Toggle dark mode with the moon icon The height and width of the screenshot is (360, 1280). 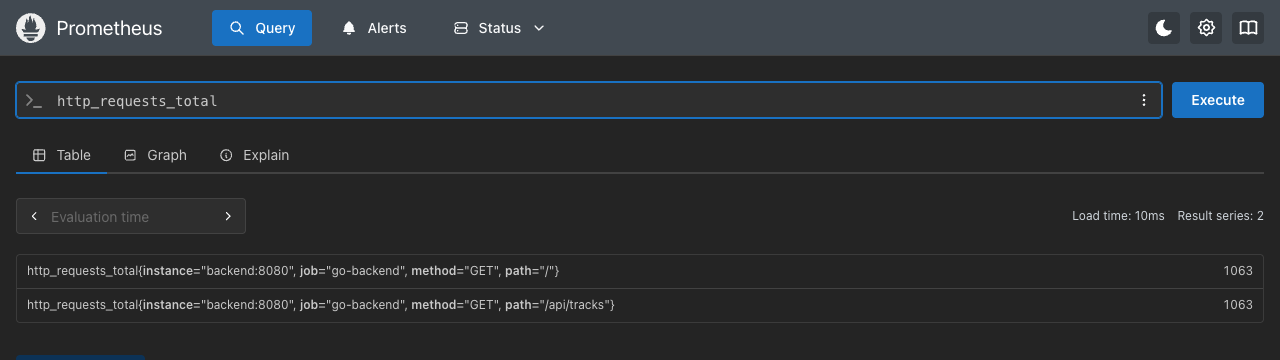(x=1164, y=28)
